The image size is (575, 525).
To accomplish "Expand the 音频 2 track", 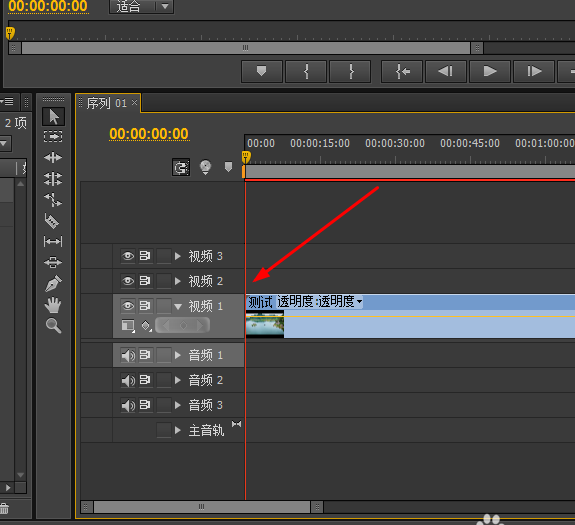I will click(178, 381).
